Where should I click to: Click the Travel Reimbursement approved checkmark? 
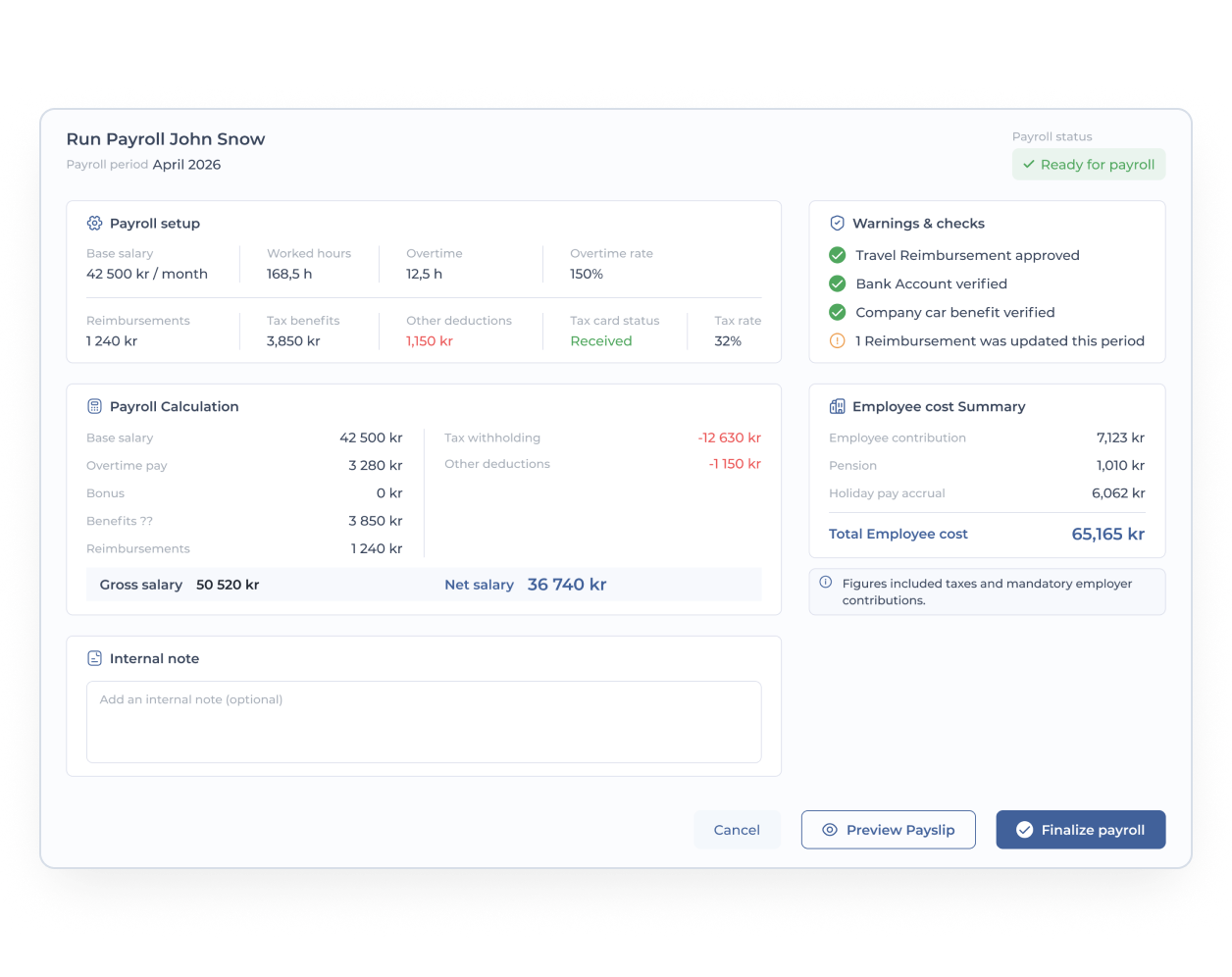point(837,255)
